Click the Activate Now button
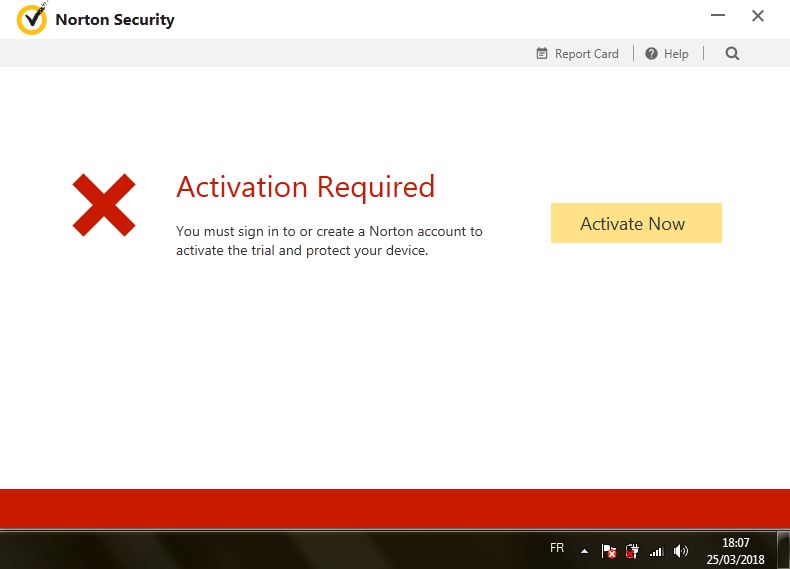 (636, 223)
